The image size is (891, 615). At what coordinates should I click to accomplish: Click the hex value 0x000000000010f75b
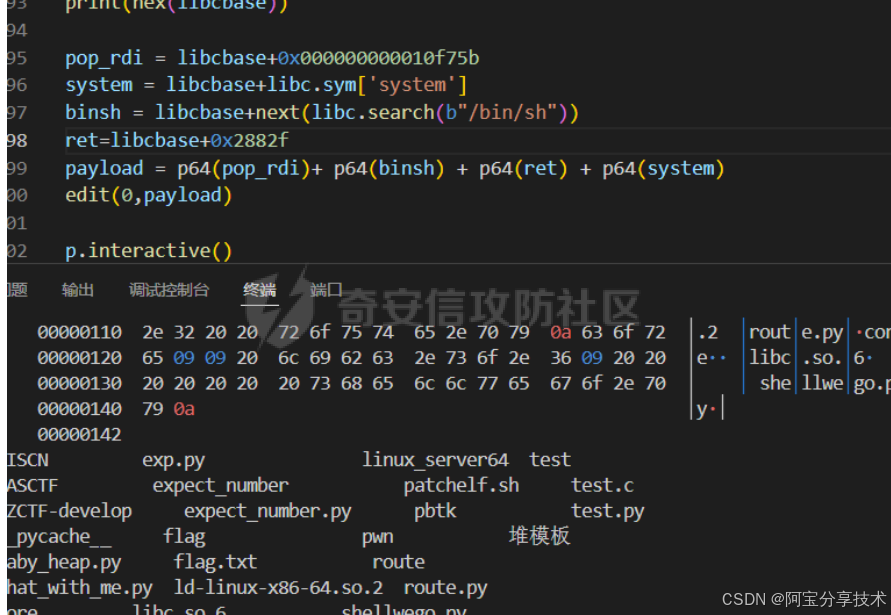[x=378, y=58]
